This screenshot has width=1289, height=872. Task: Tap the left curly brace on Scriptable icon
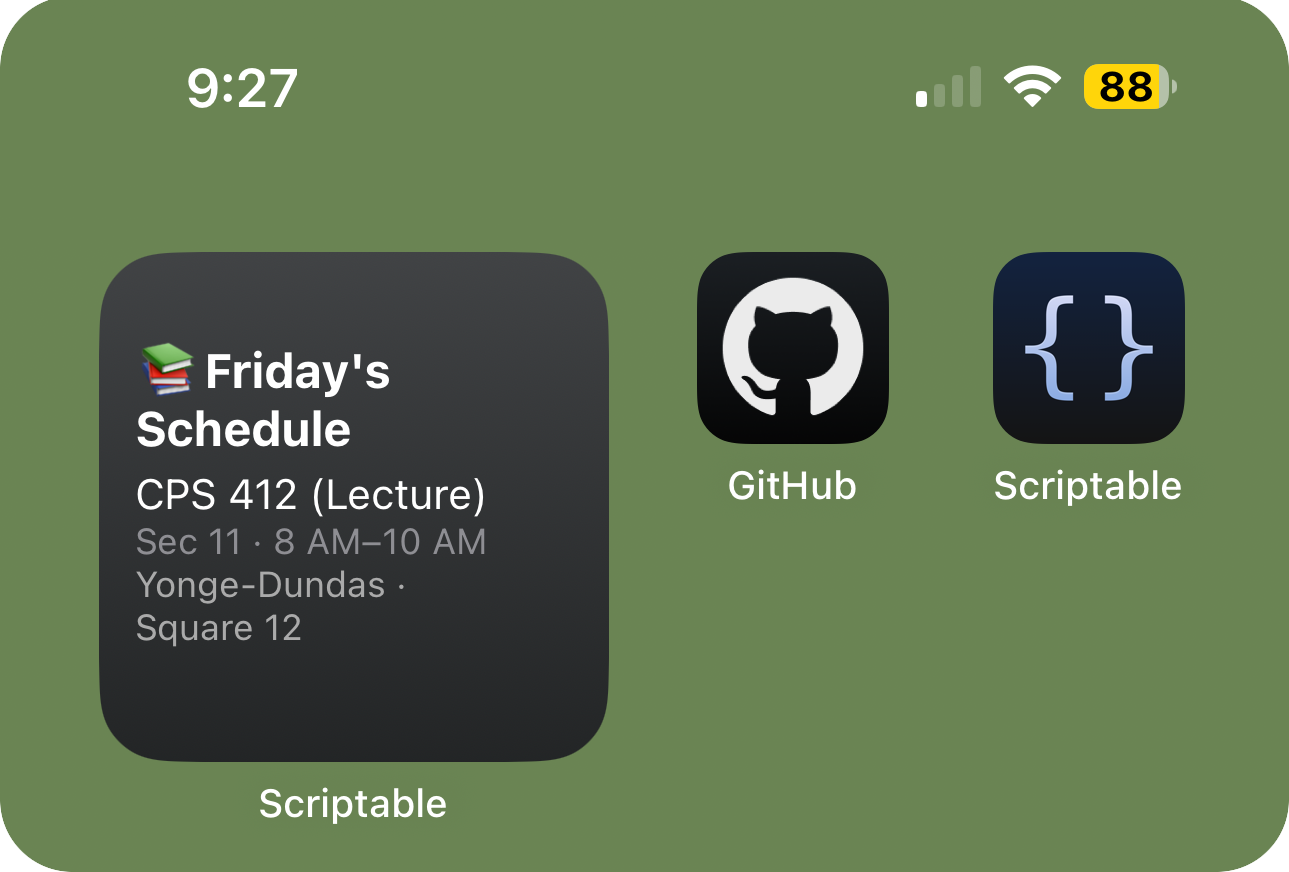click(x=1047, y=348)
